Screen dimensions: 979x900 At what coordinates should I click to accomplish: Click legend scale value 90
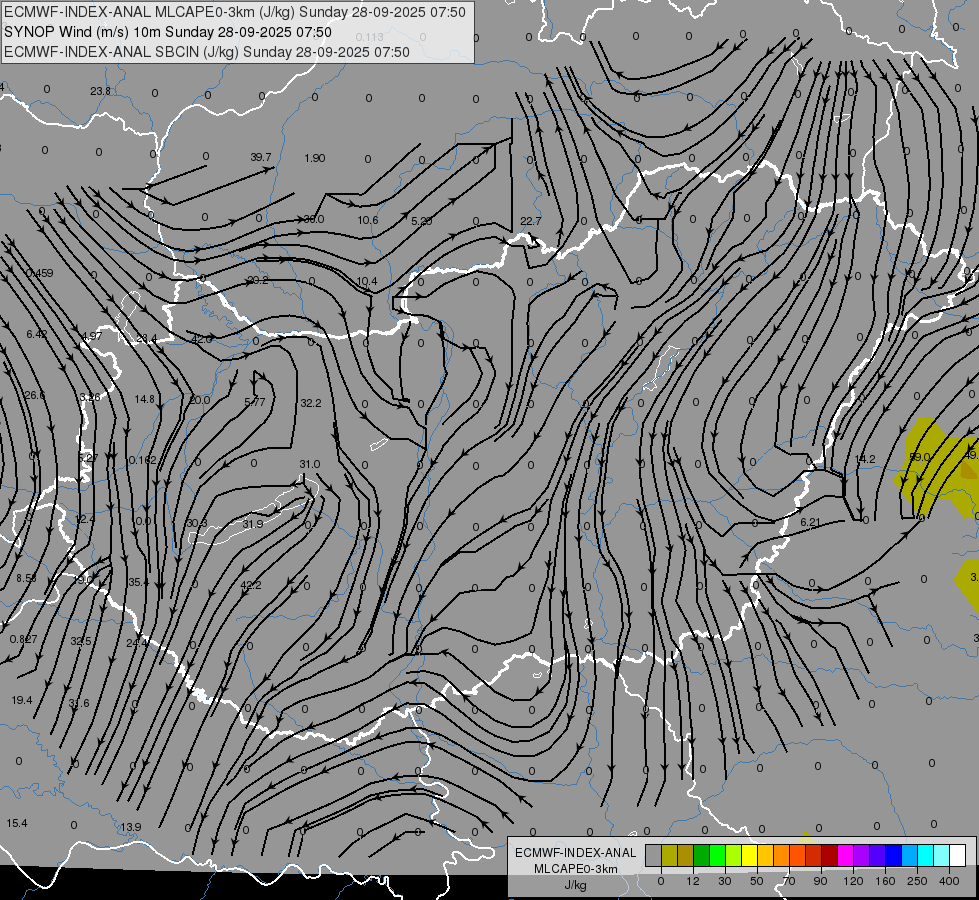(820, 881)
